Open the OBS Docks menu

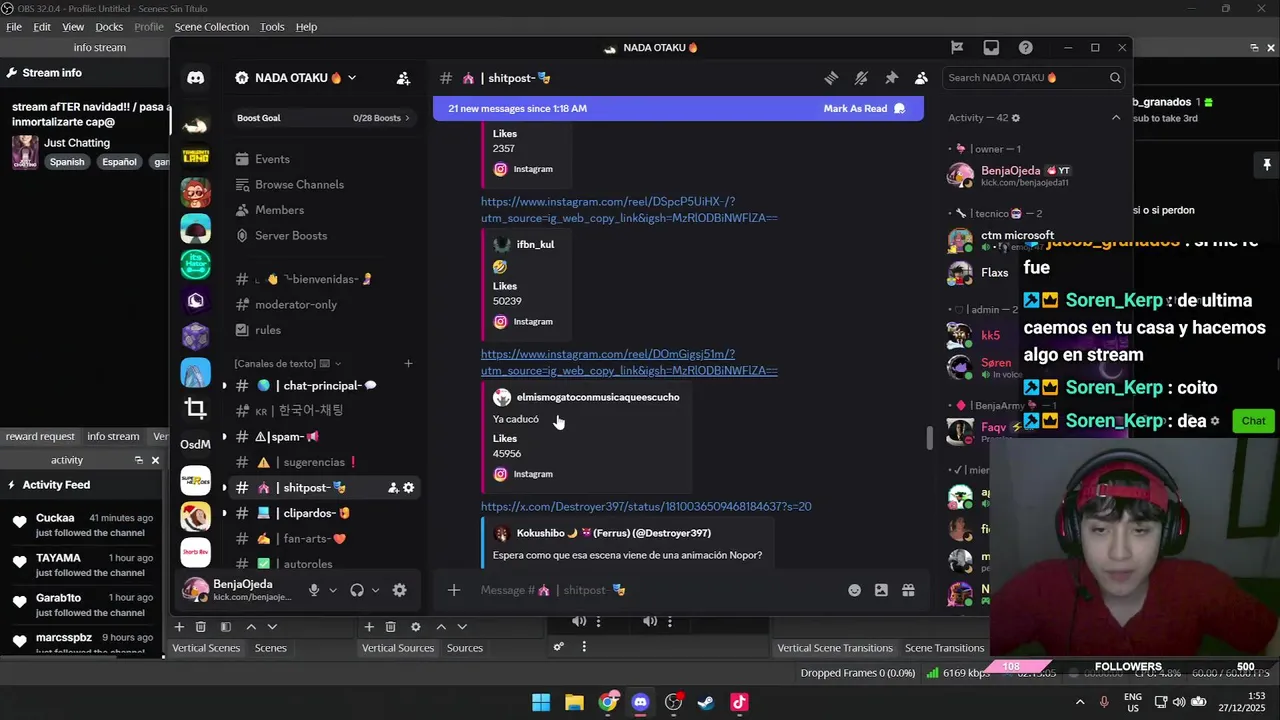pyautogui.click(x=109, y=27)
